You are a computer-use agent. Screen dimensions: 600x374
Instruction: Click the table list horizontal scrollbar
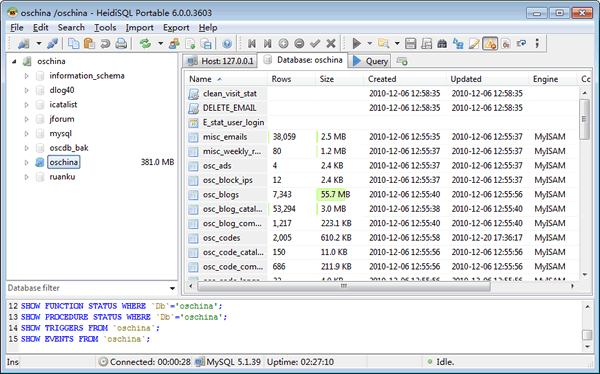click(344, 286)
